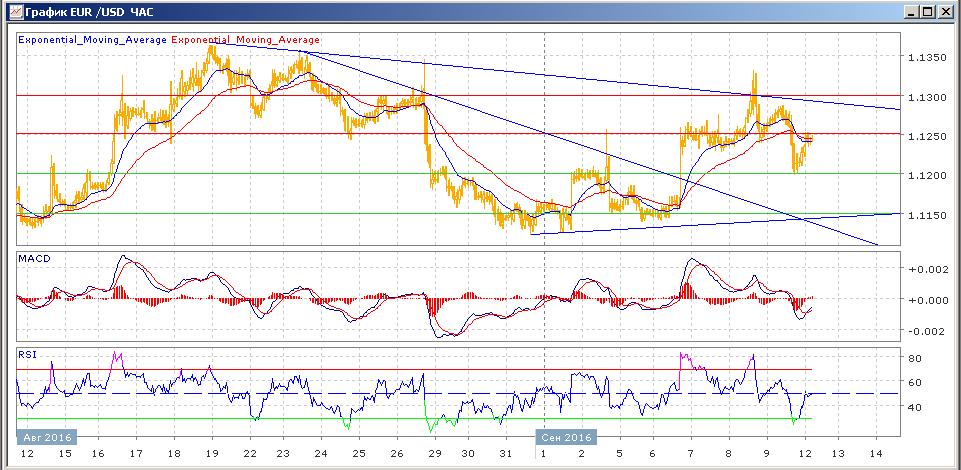Click the September date label 12 preceding 13
Image resolution: width=961 pixels, height=470 pixels.
[805, 454]
